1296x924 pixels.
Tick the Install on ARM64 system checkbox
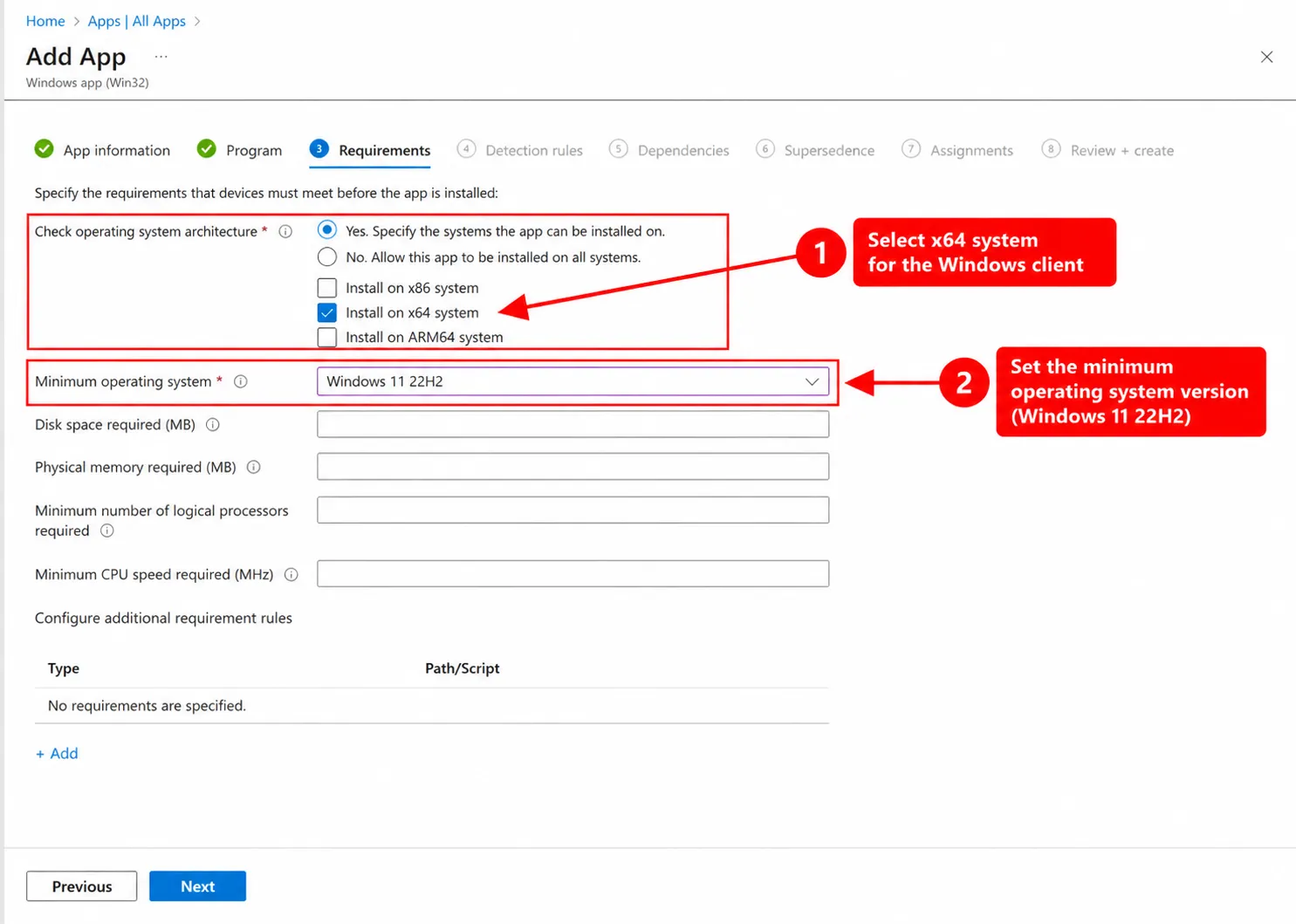pyautogui.click(x=327, y=337)
